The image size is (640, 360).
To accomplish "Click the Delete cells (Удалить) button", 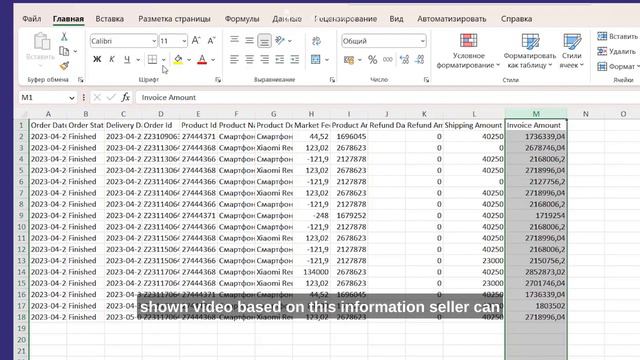I will tap(616, 51).
